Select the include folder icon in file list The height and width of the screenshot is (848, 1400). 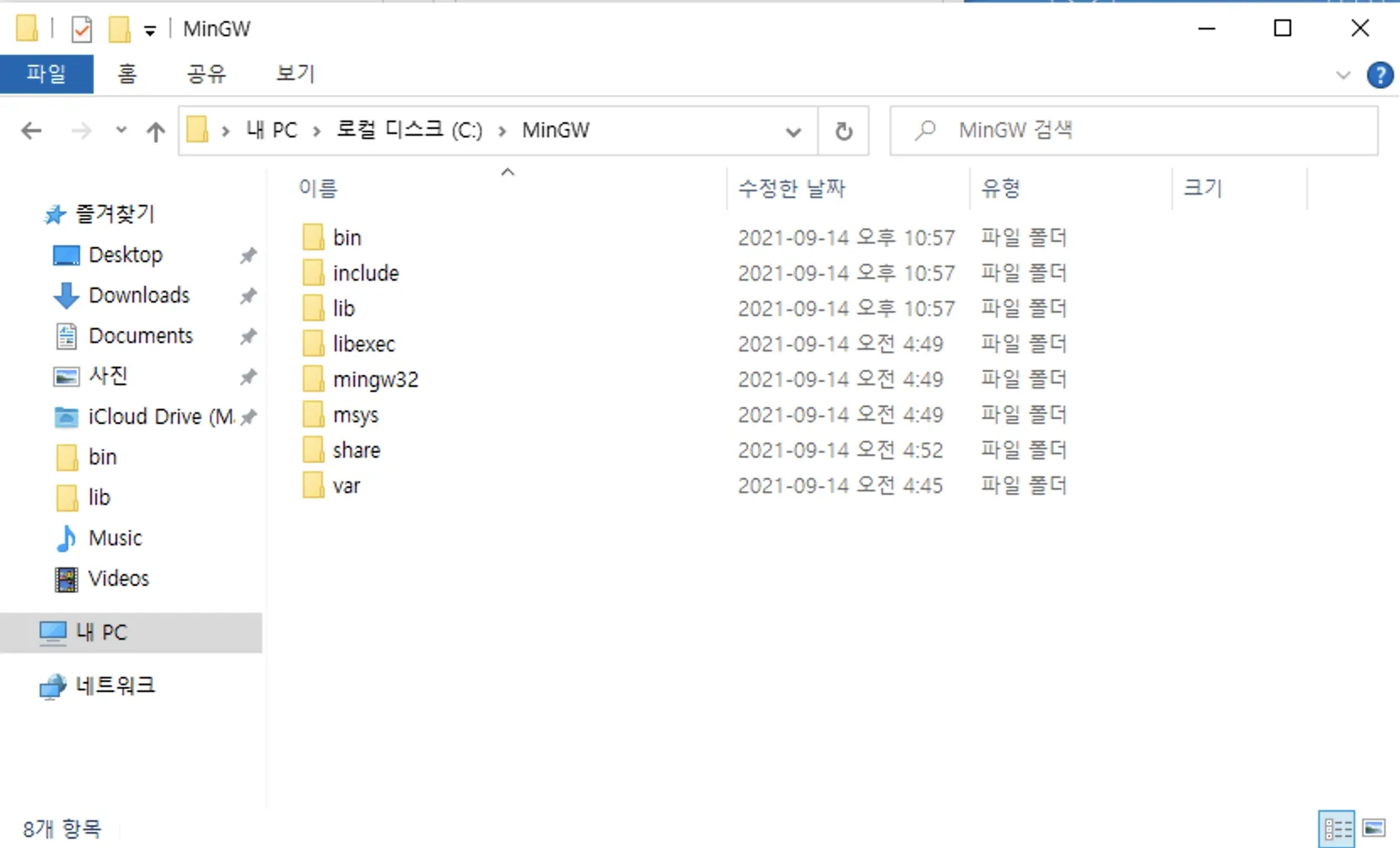313,272
